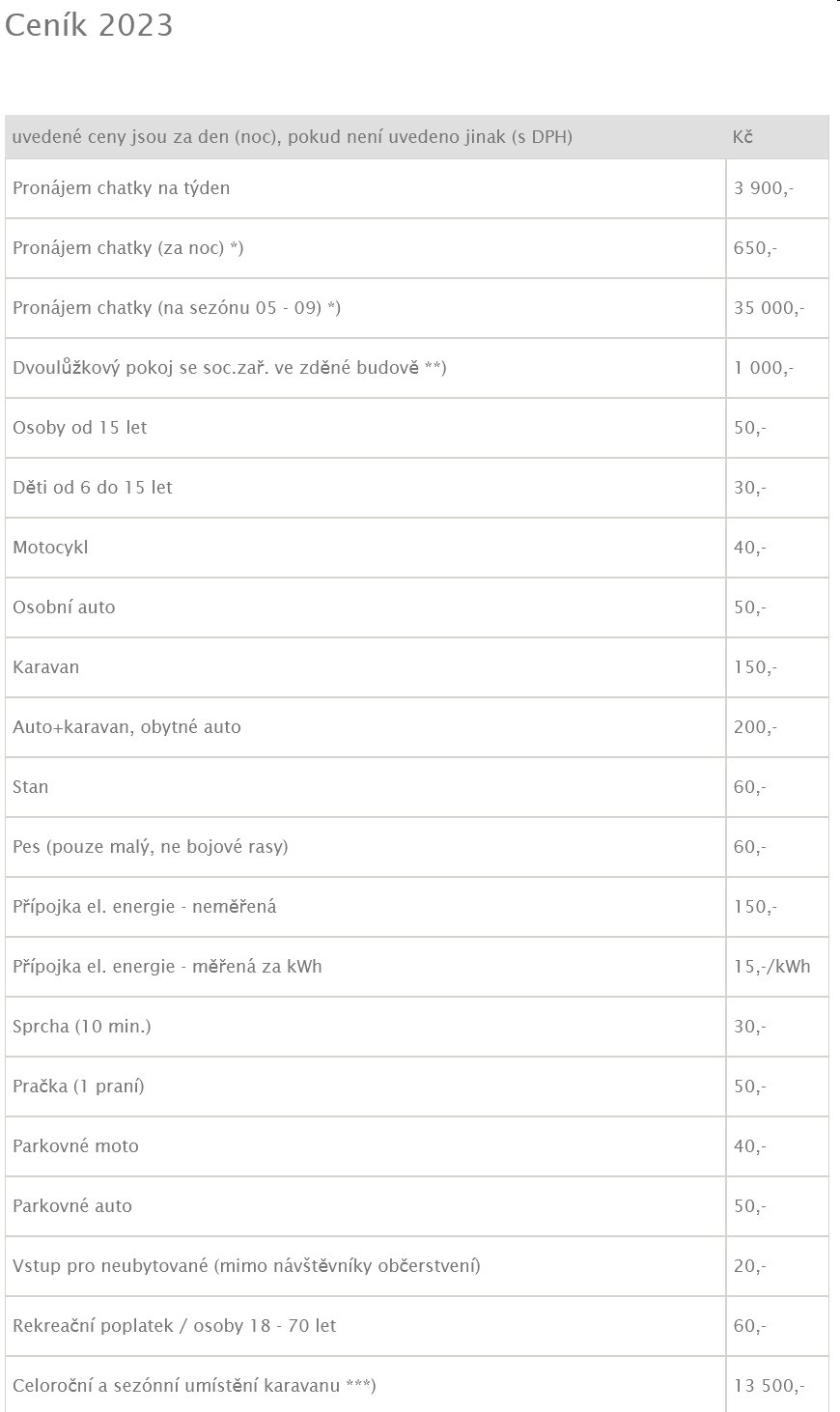Click the 1 000,- price cell
Image resolution: width=840 pixels, height=1412 pixels.
point(777,368)
